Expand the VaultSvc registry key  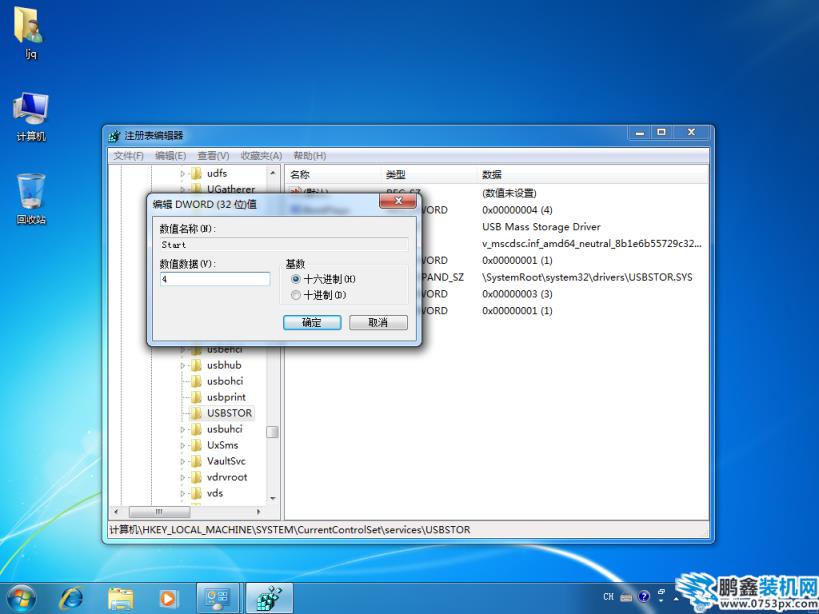tap(183, 462)
